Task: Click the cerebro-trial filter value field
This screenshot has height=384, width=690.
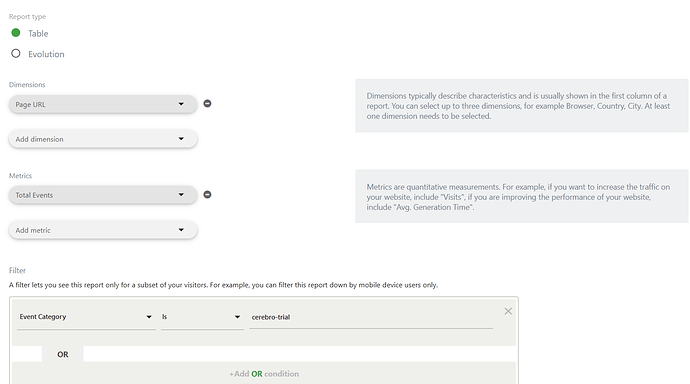Action: point(371,317)
